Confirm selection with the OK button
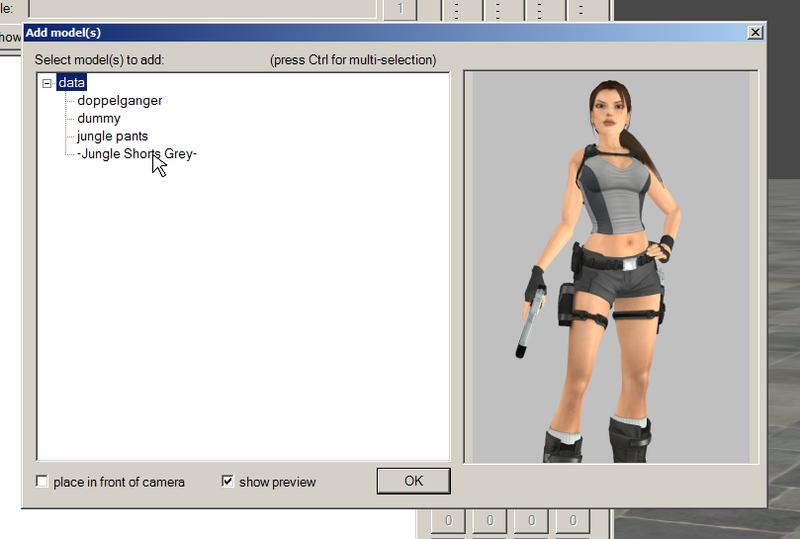 pos(413,481)
